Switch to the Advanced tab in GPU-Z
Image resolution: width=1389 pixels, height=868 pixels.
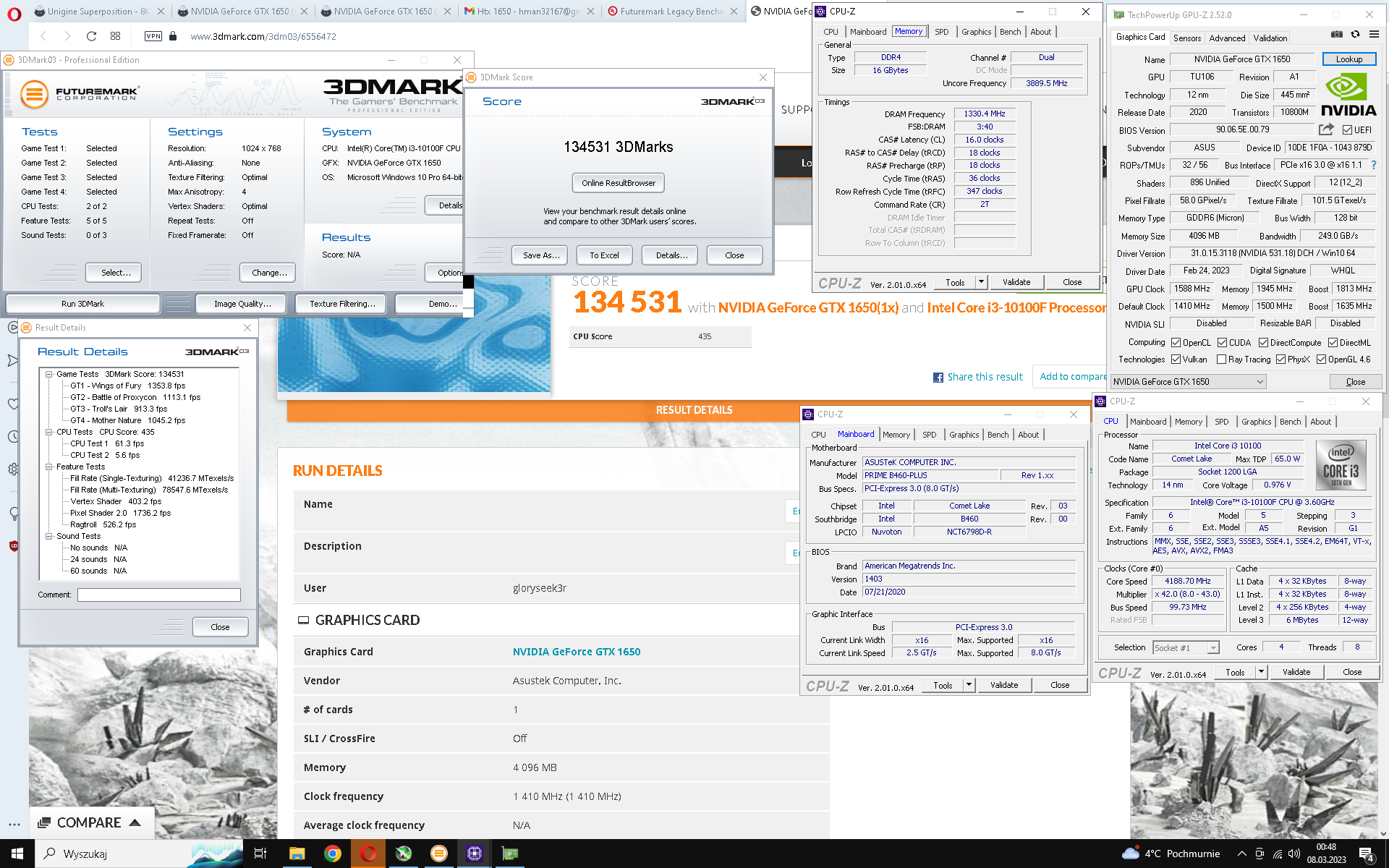(1227, 38)
